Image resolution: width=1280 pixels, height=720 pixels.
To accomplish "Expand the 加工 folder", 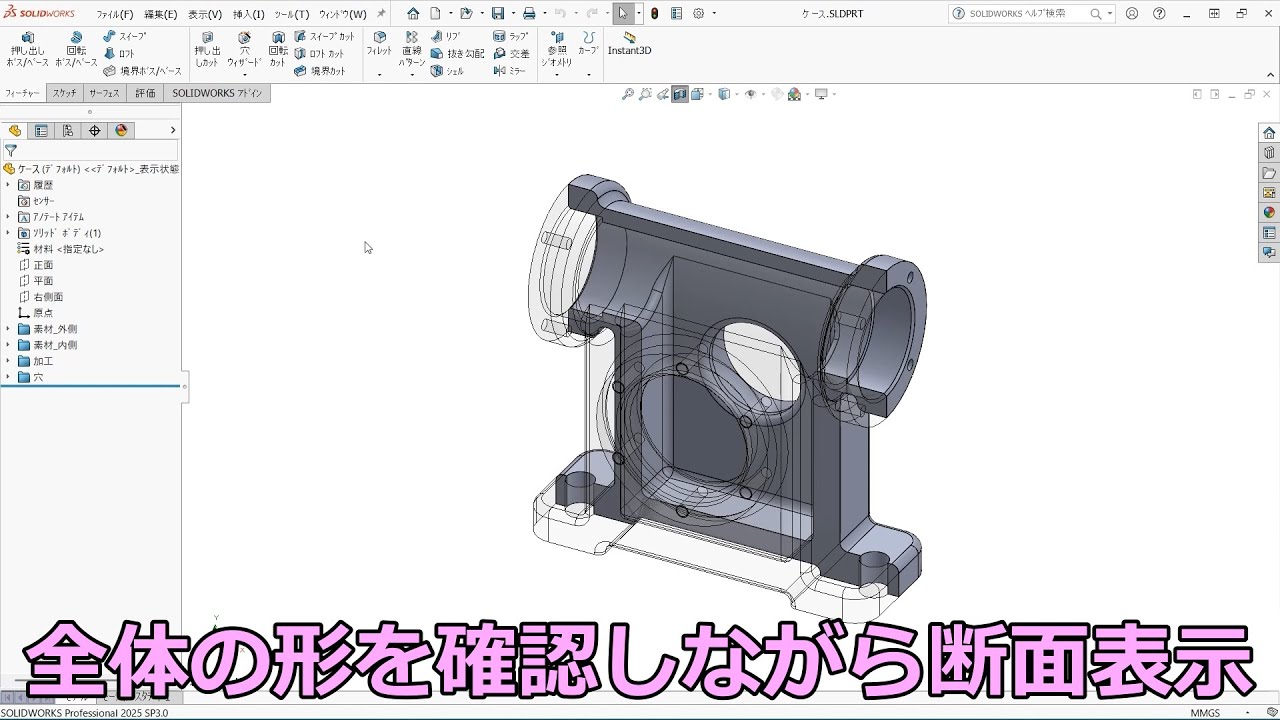I will click(8, 361).
